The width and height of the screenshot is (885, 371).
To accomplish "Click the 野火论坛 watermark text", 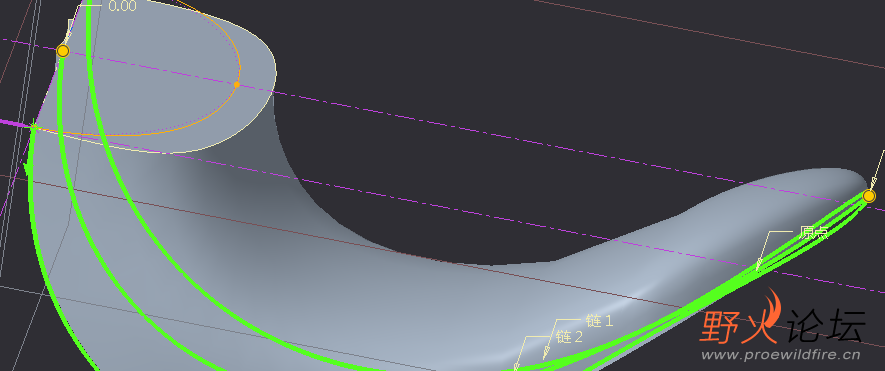I will tap(782, 326).
